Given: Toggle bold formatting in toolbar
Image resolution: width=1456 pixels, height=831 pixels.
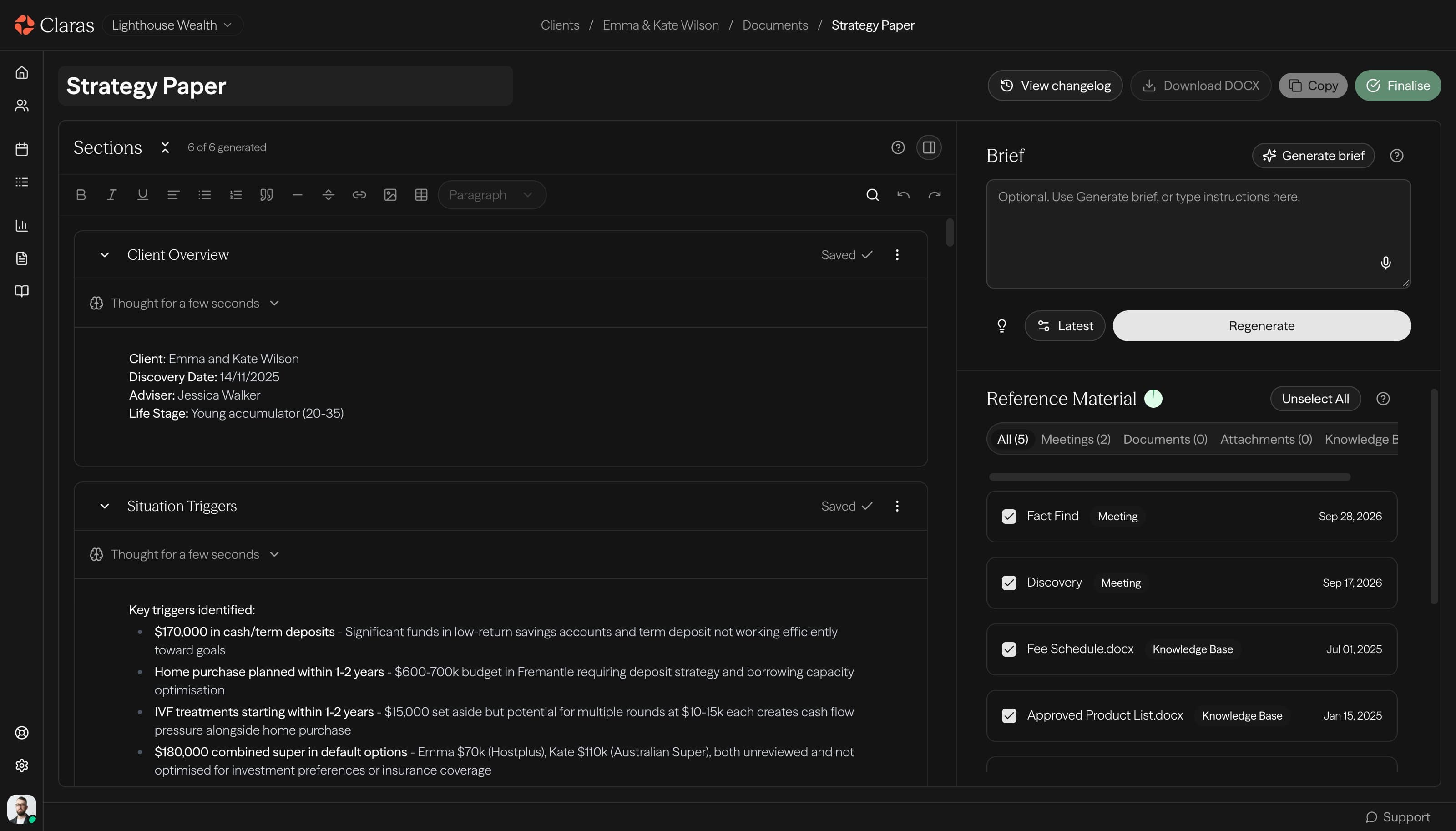Looking at the screenshot, I should (81, 195).
